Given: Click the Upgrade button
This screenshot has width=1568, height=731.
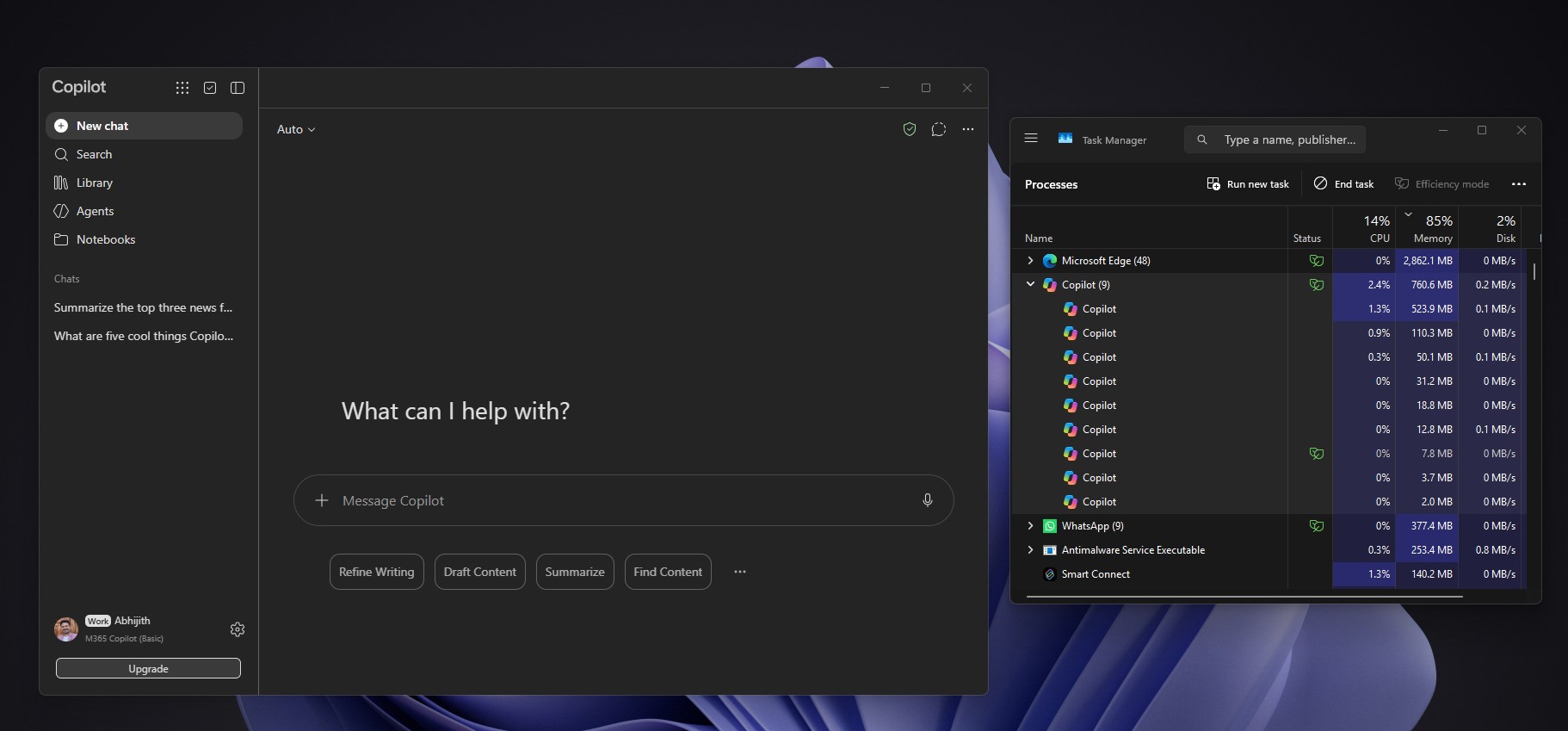Looking at the screenshot, I should (x=148, y=669).
